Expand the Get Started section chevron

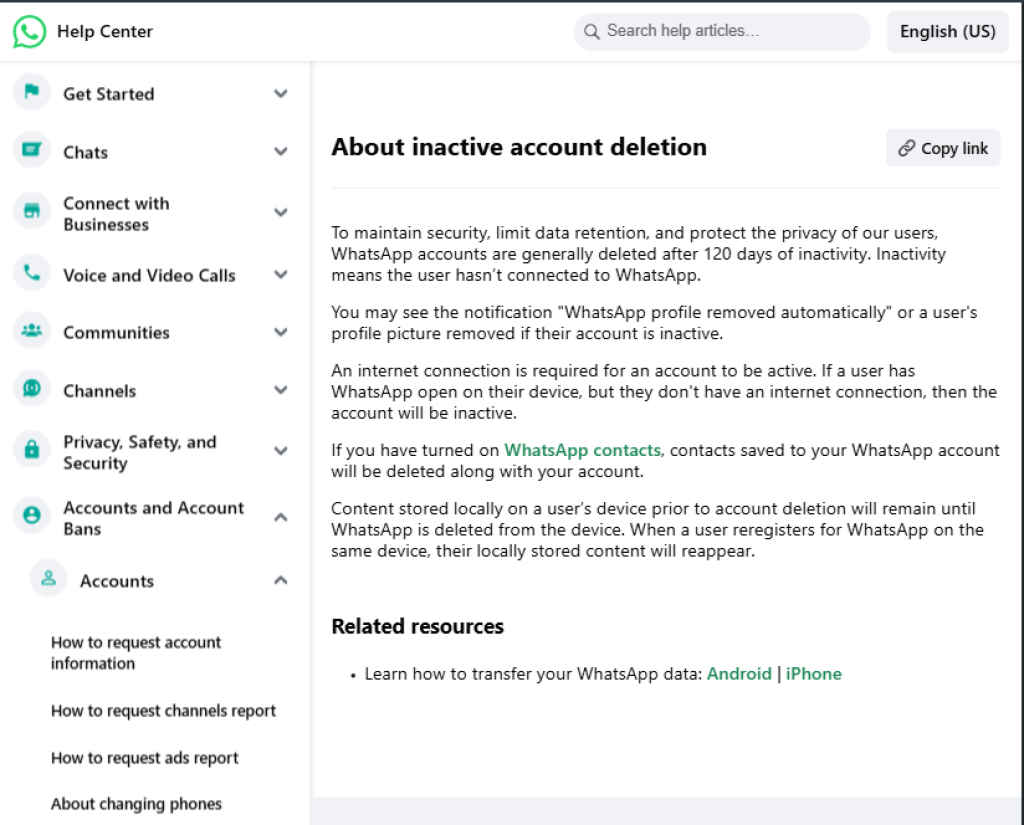(x=281, y=94)
